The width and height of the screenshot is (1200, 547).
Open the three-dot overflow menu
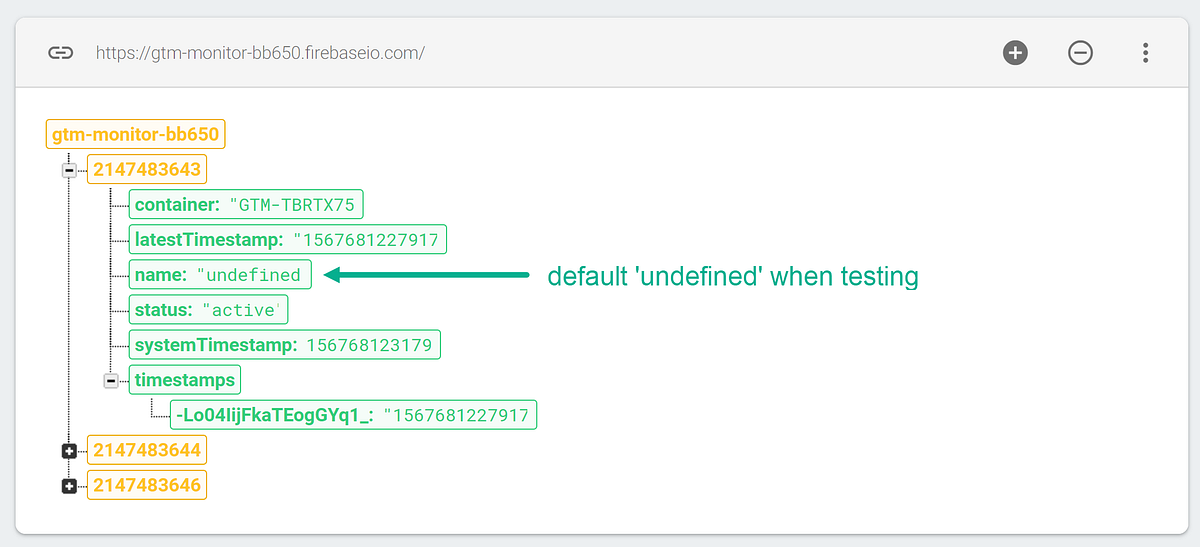click(x=1145, y=53)
